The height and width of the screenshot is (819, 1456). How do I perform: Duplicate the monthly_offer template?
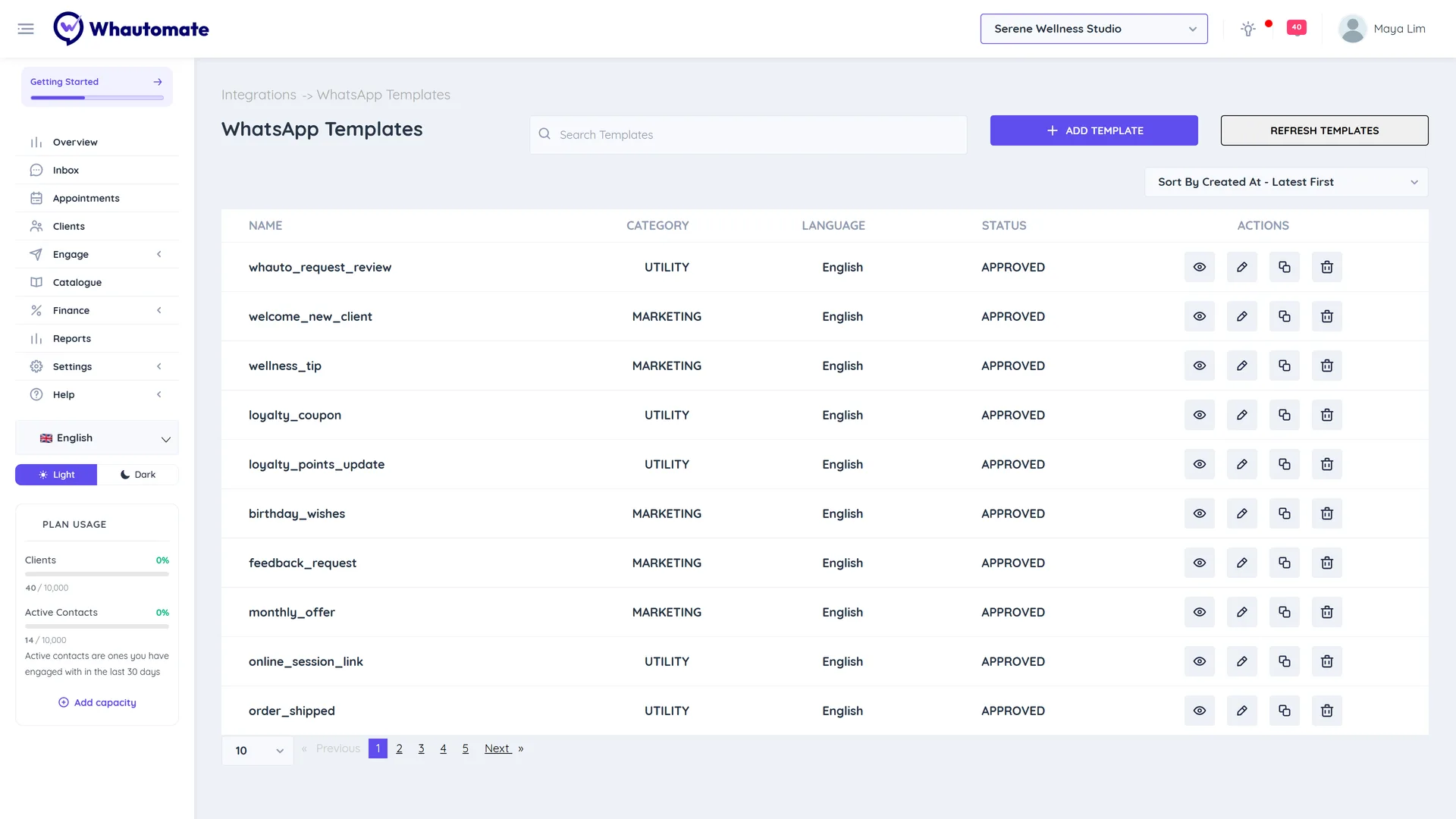pyautogui.click(x=1285, y=612)
